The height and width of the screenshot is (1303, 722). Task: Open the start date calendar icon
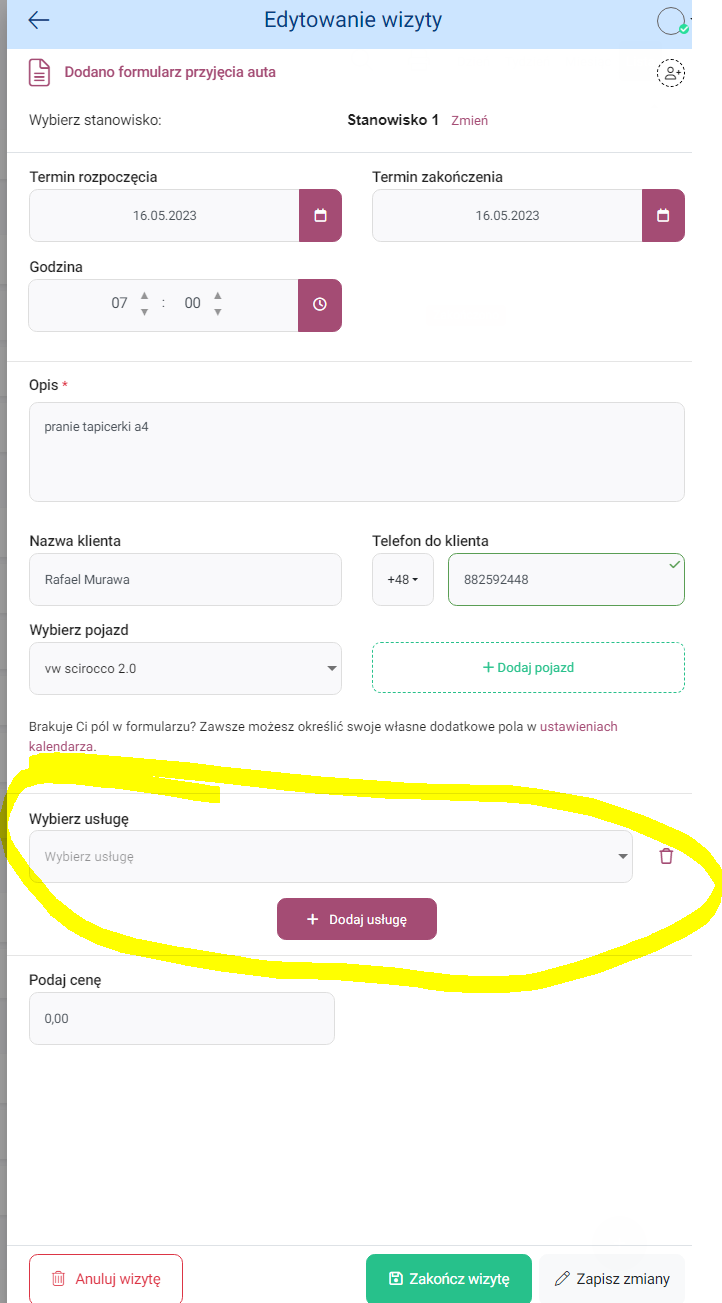pyautogui.click(x=320, y=215)
